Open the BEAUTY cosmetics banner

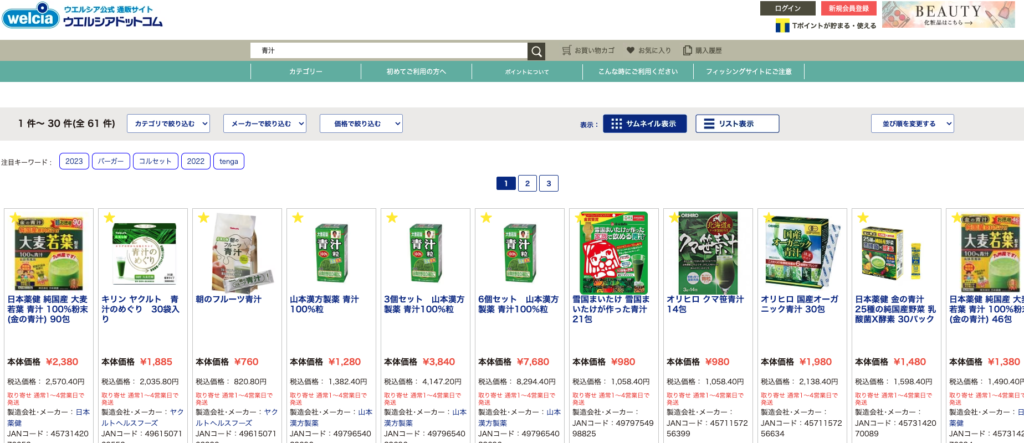click(948, 14)
